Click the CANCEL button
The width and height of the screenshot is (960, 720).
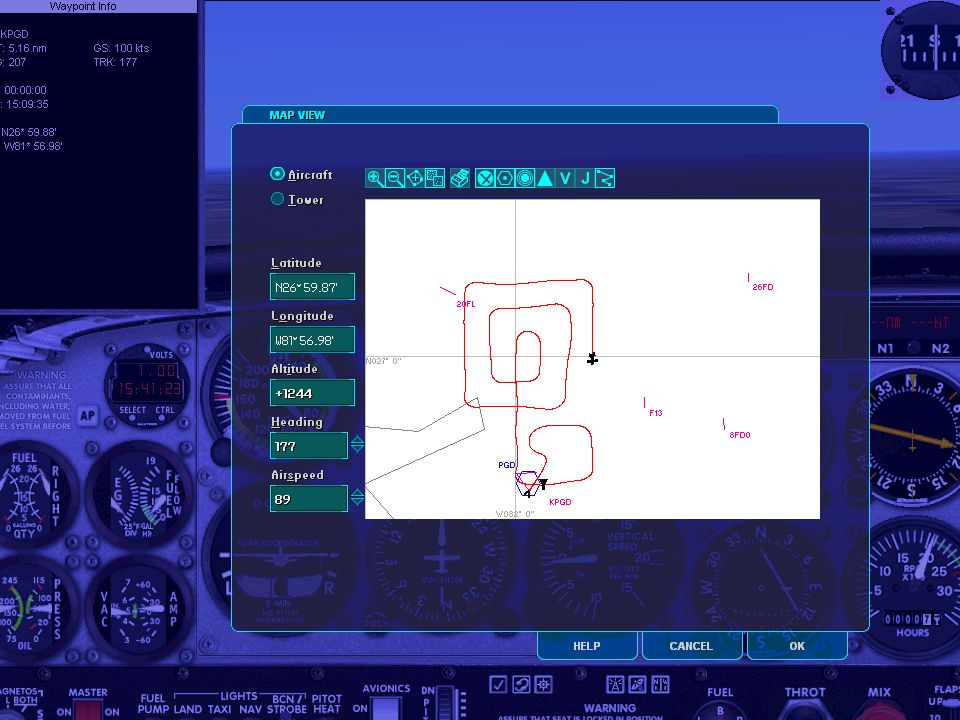(691, 646)
